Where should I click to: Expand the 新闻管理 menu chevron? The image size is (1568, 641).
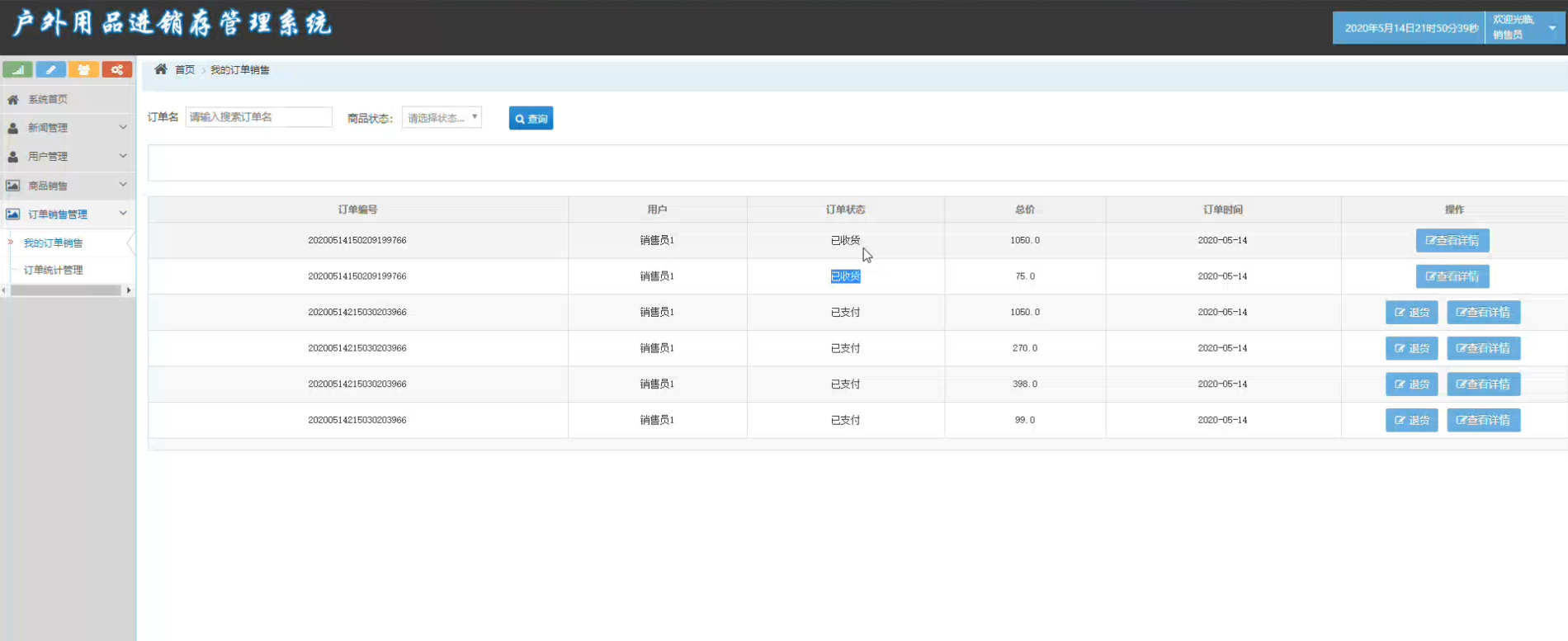pyautogui.click(x=123, y=127)
